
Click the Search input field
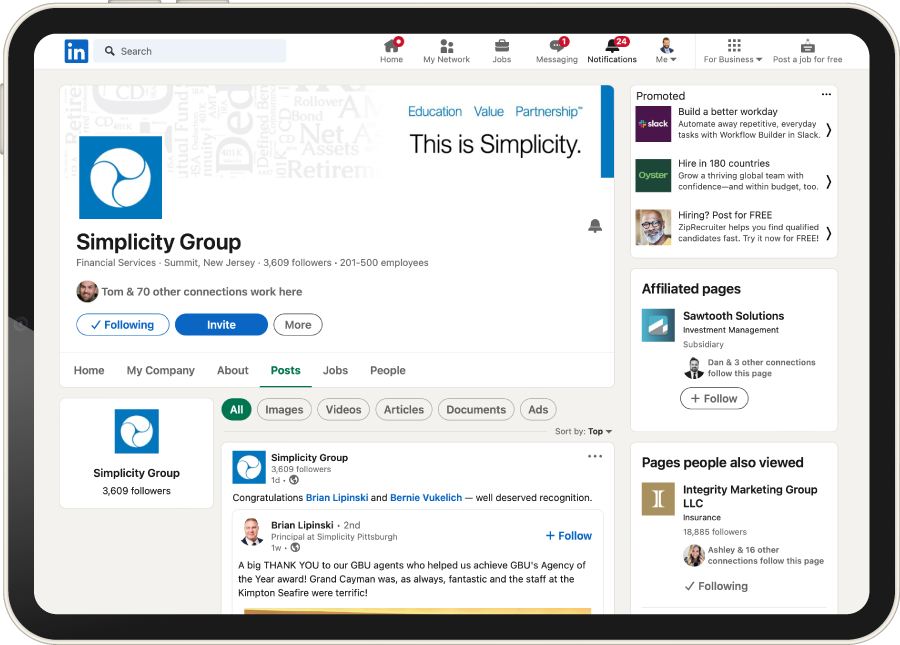(190, 51)
